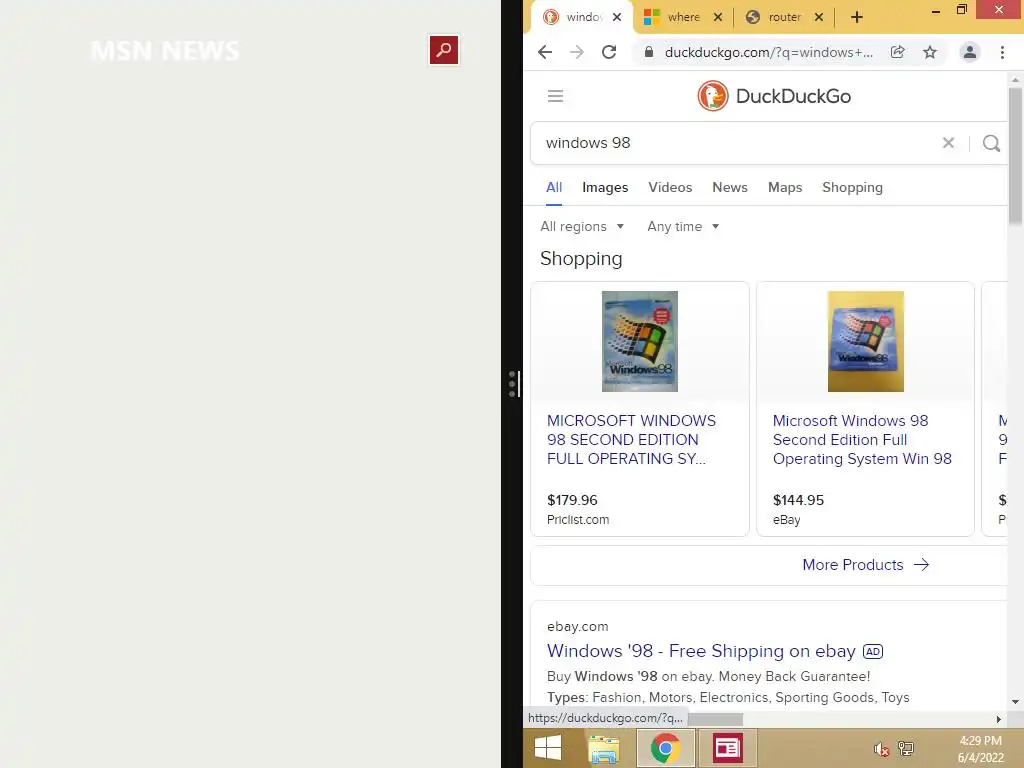Open a new Chrome tab

857,18
